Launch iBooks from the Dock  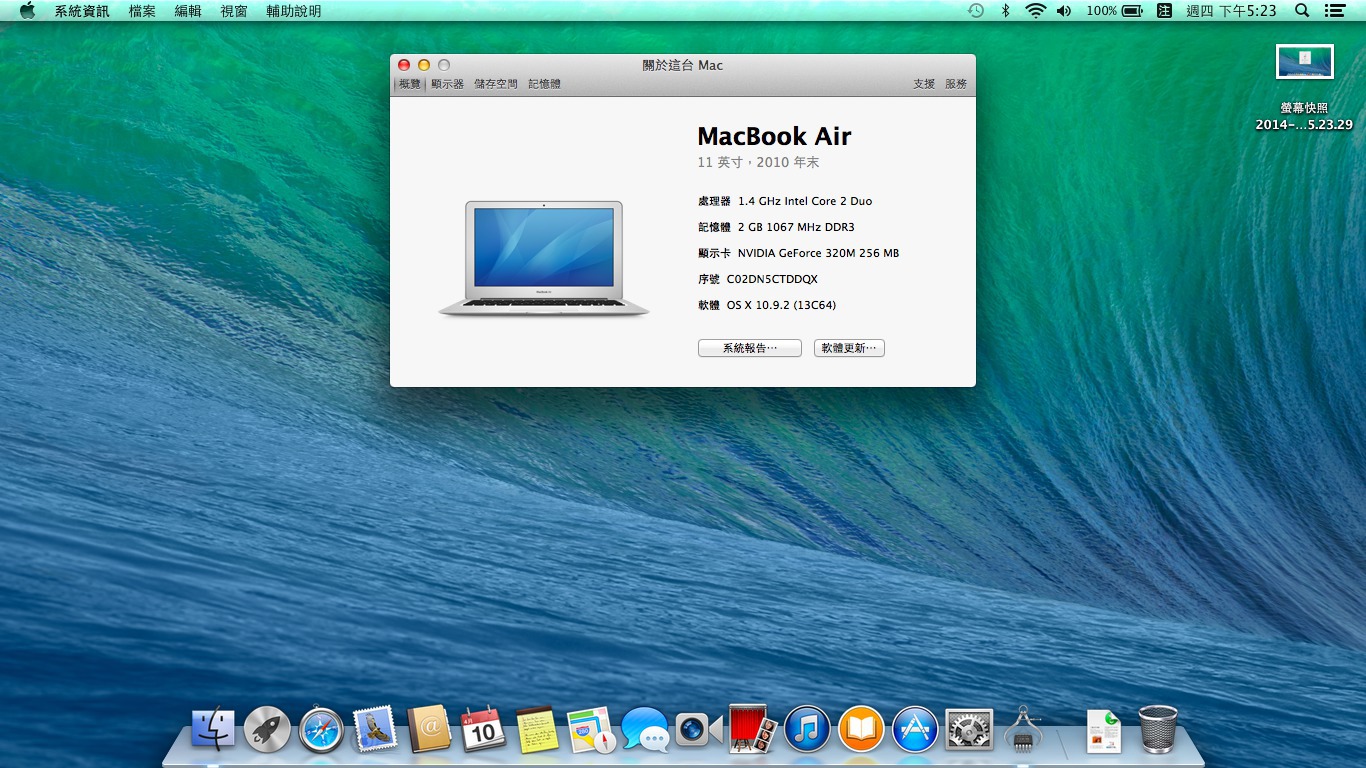pos(861,730)
